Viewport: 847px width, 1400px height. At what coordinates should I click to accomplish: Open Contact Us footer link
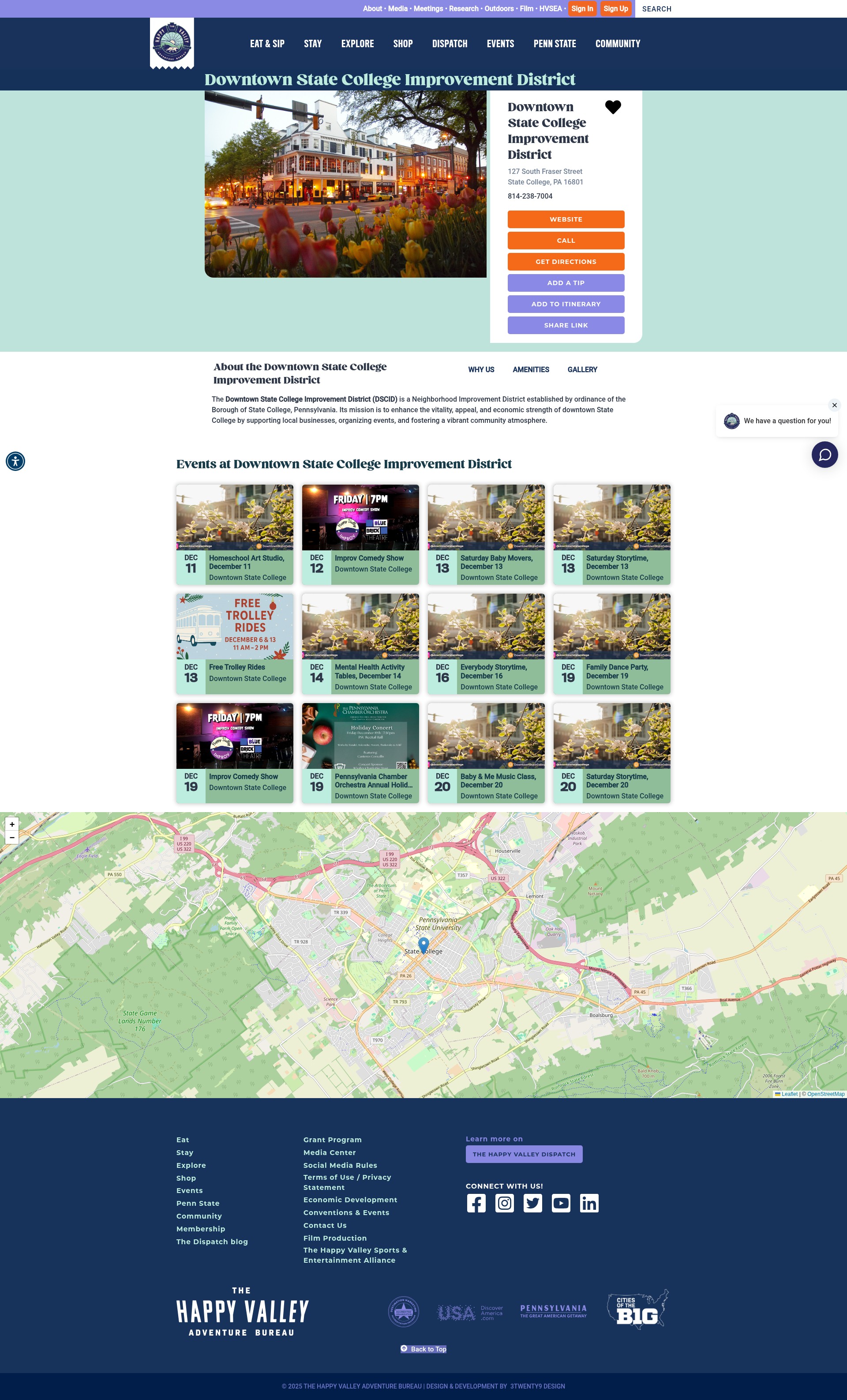coord(325,1225)
